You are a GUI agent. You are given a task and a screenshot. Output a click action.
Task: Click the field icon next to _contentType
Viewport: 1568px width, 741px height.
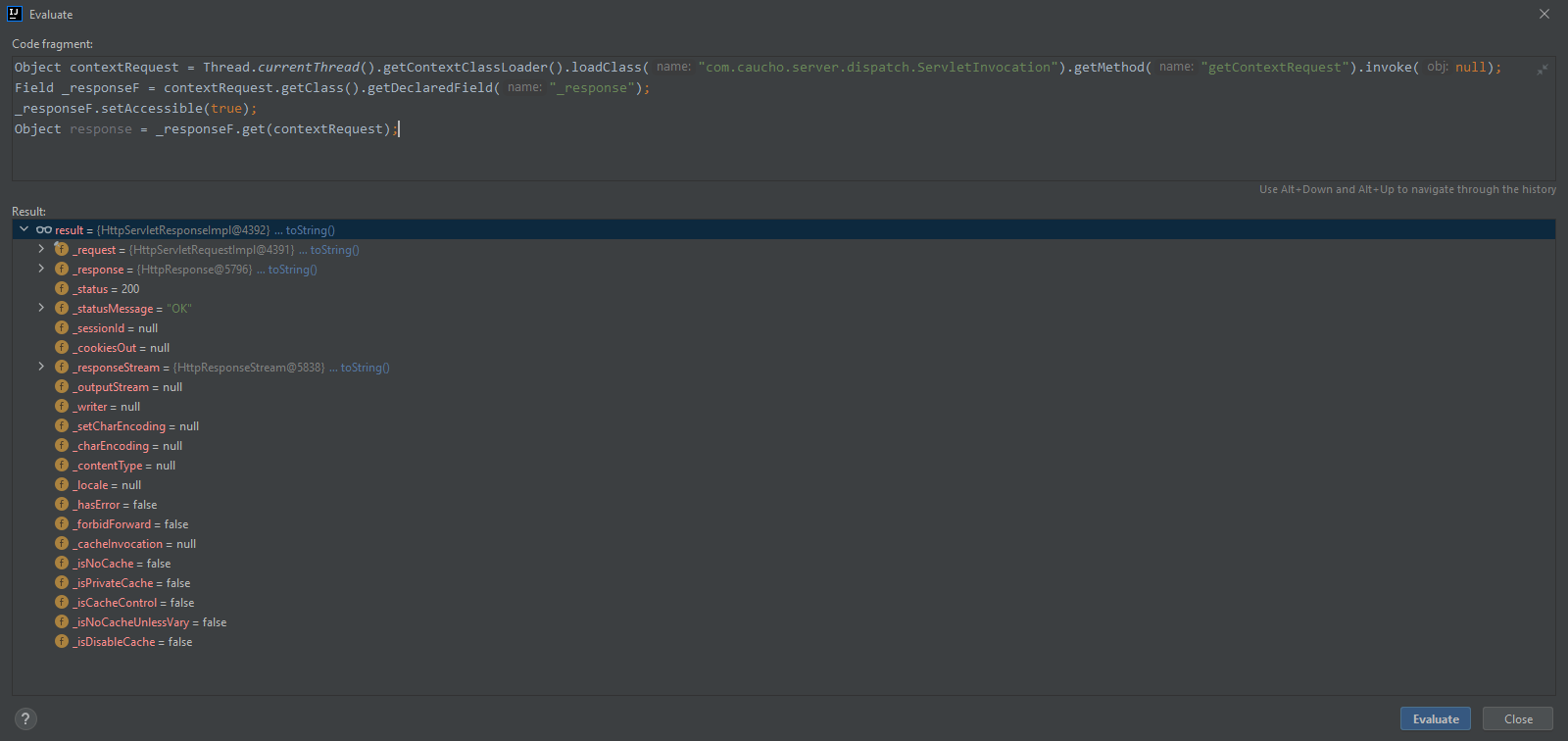(62, 465)
